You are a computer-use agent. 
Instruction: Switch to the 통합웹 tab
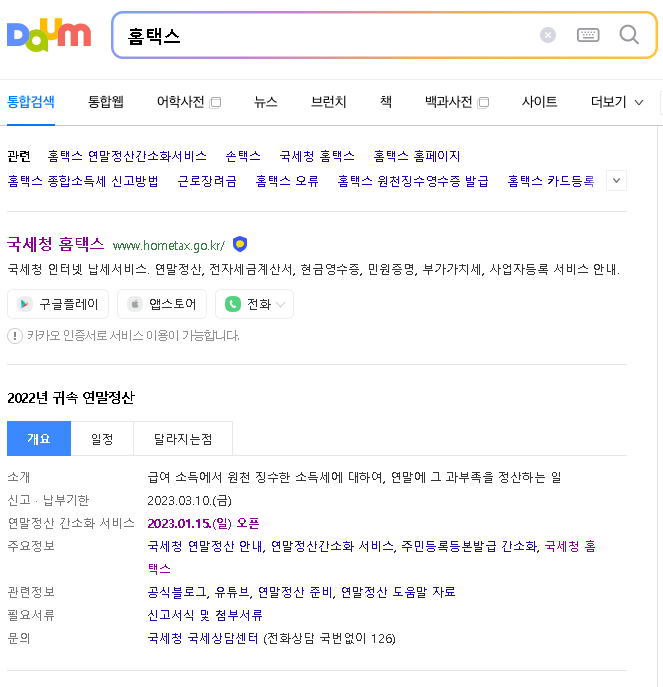click(106, 102)
